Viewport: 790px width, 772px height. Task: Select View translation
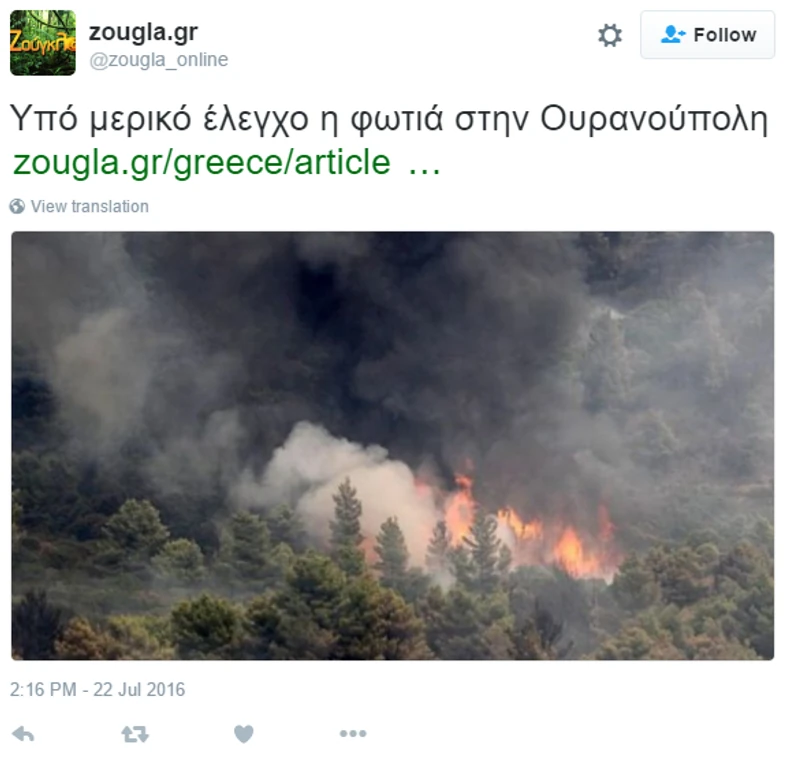(90, 206)
